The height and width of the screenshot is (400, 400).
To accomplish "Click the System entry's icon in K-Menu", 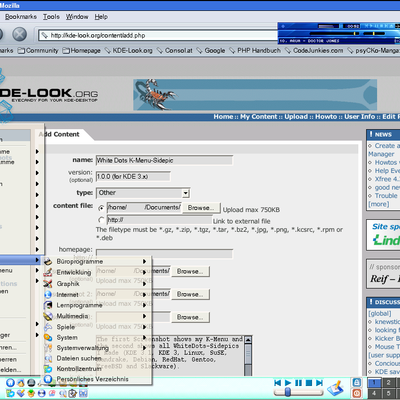I will 48,338.
